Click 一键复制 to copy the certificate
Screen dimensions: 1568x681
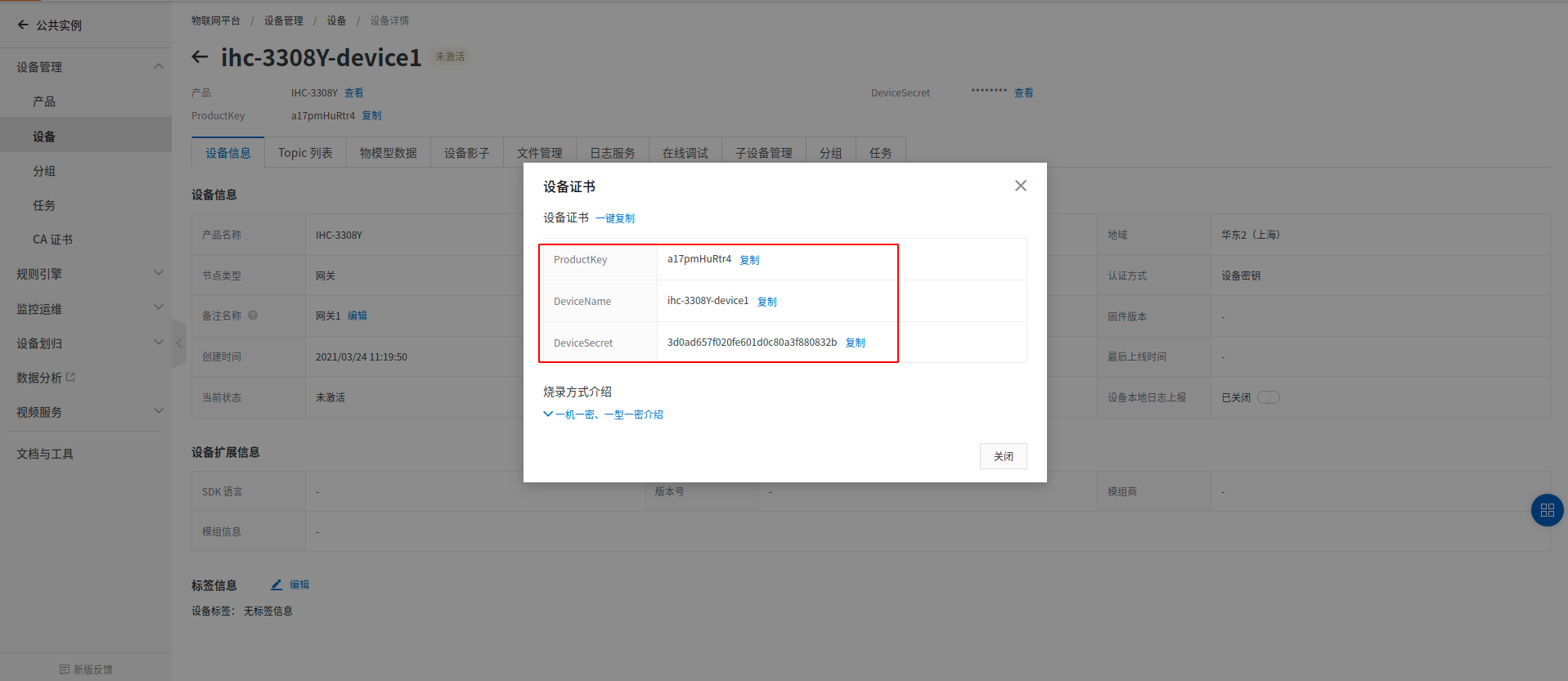click(615, 218)
